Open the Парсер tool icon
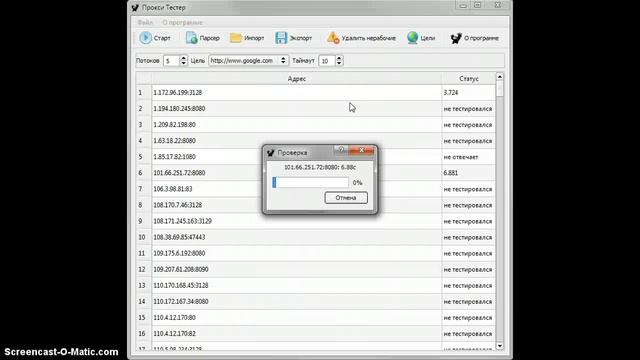 [x=191, y=38]
